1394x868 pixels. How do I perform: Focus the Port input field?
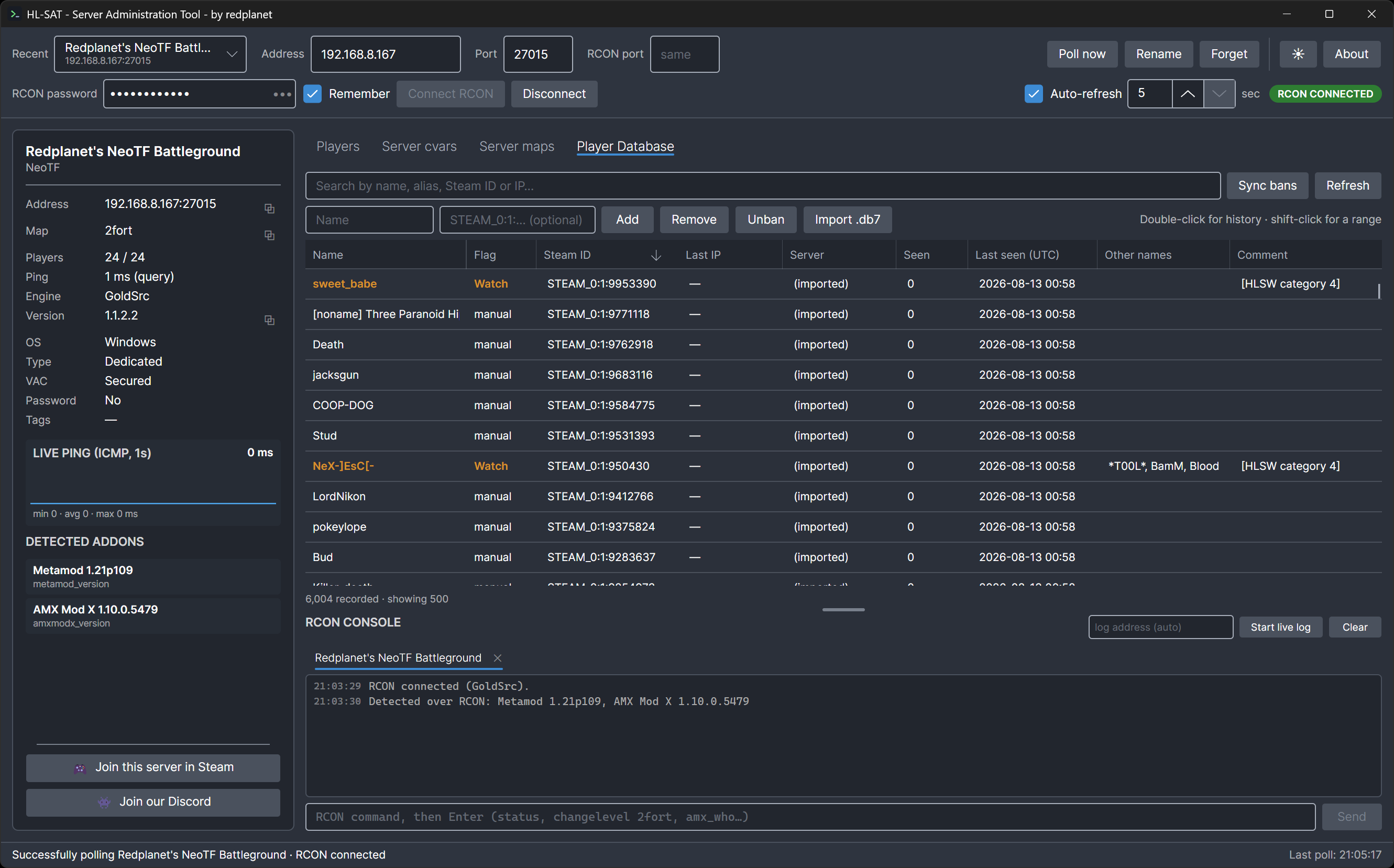click(x=538, y=54)
